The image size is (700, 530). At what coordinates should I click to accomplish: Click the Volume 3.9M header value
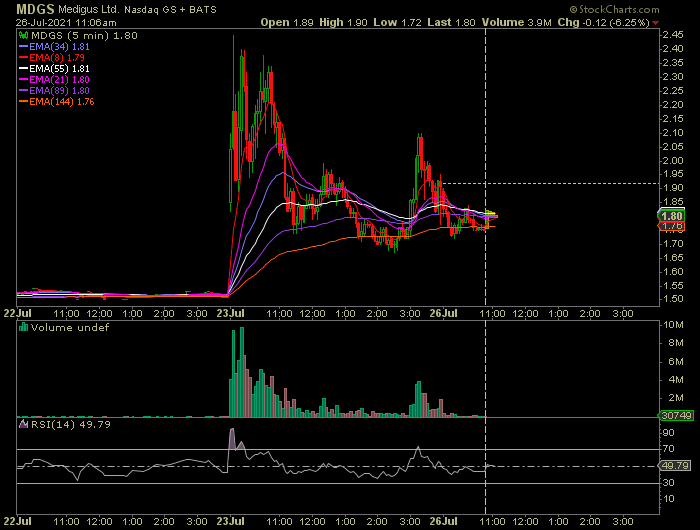pyautogui.click(x=517, y=22)
